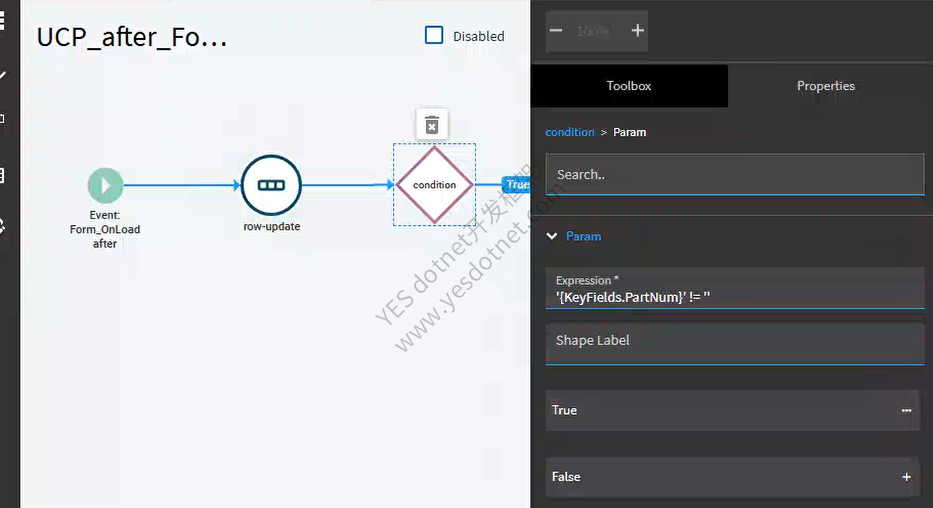Viewport: 933px width, 508px height.
Task: Delete the condition node with trash icon
Action: point(432,124)
